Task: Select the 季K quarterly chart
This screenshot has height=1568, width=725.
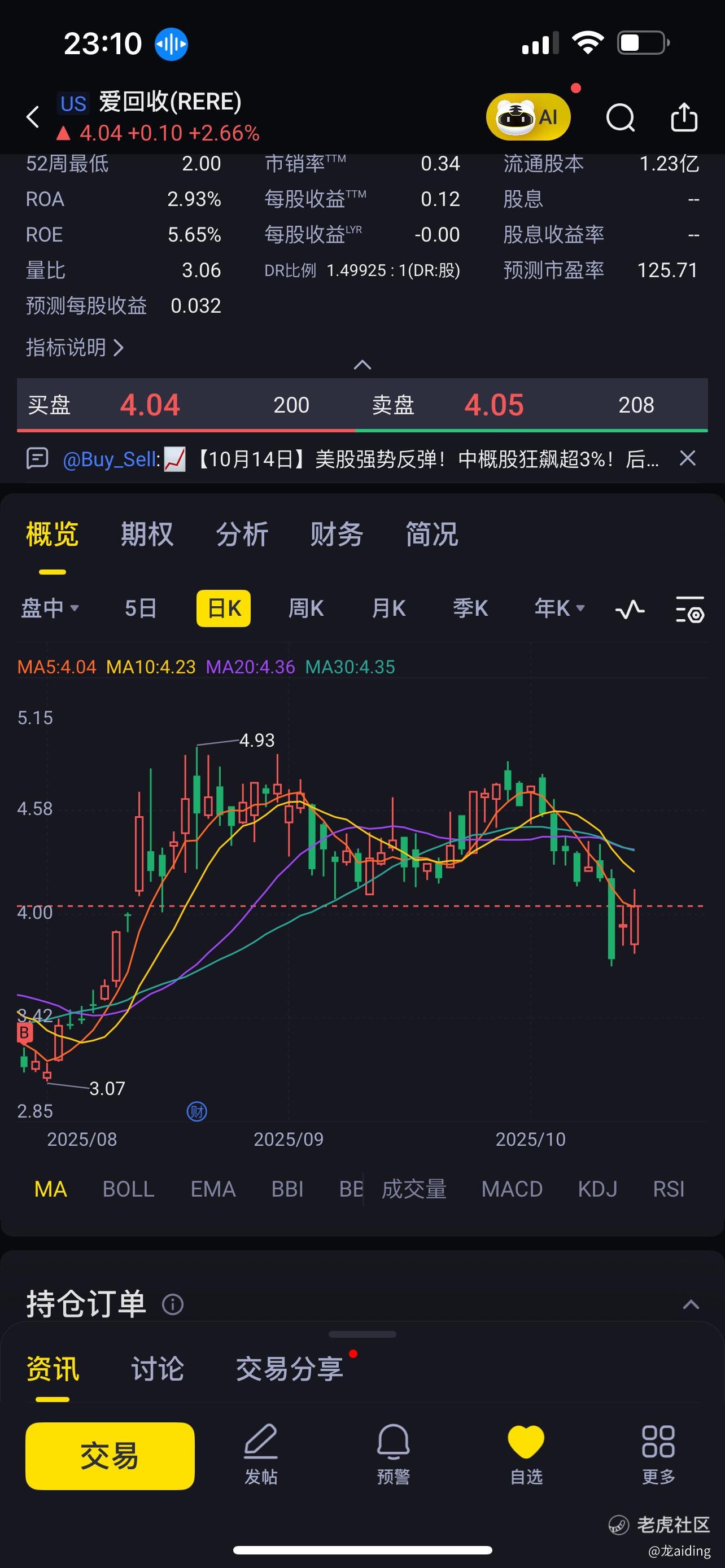Action: pyautogui.click(x=470, y=608)
